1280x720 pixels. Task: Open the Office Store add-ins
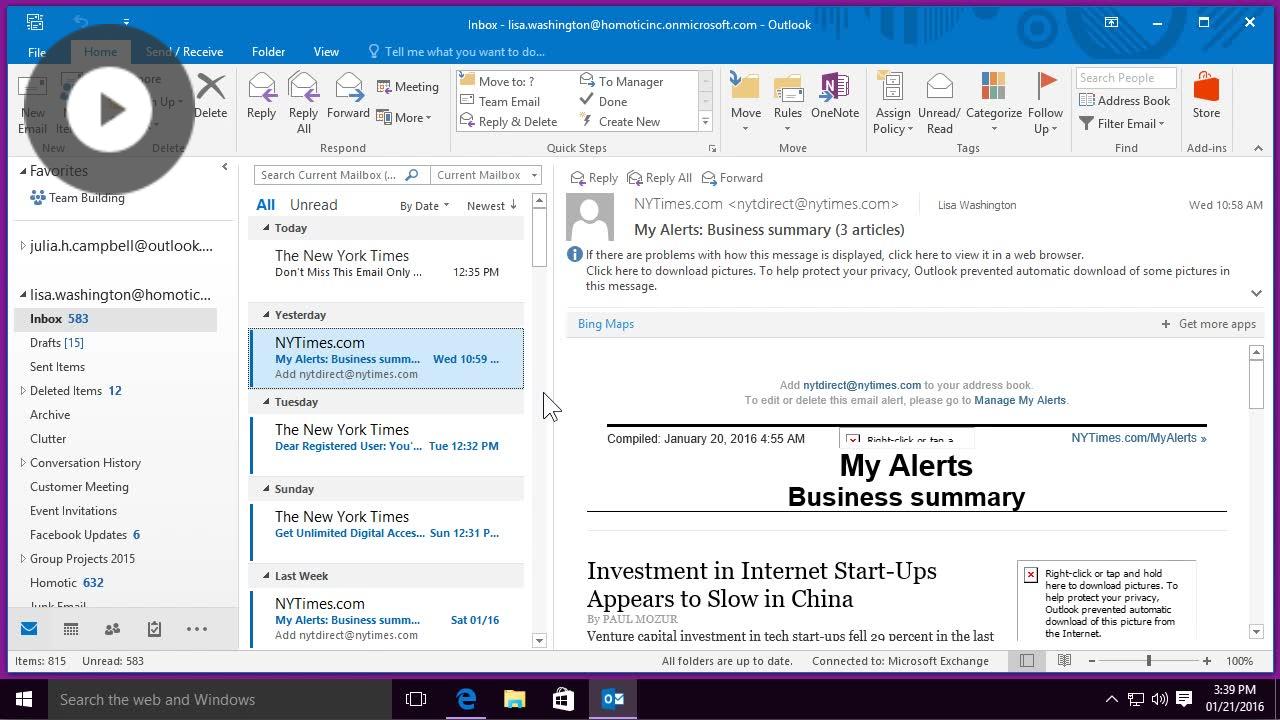point(1206,97)
